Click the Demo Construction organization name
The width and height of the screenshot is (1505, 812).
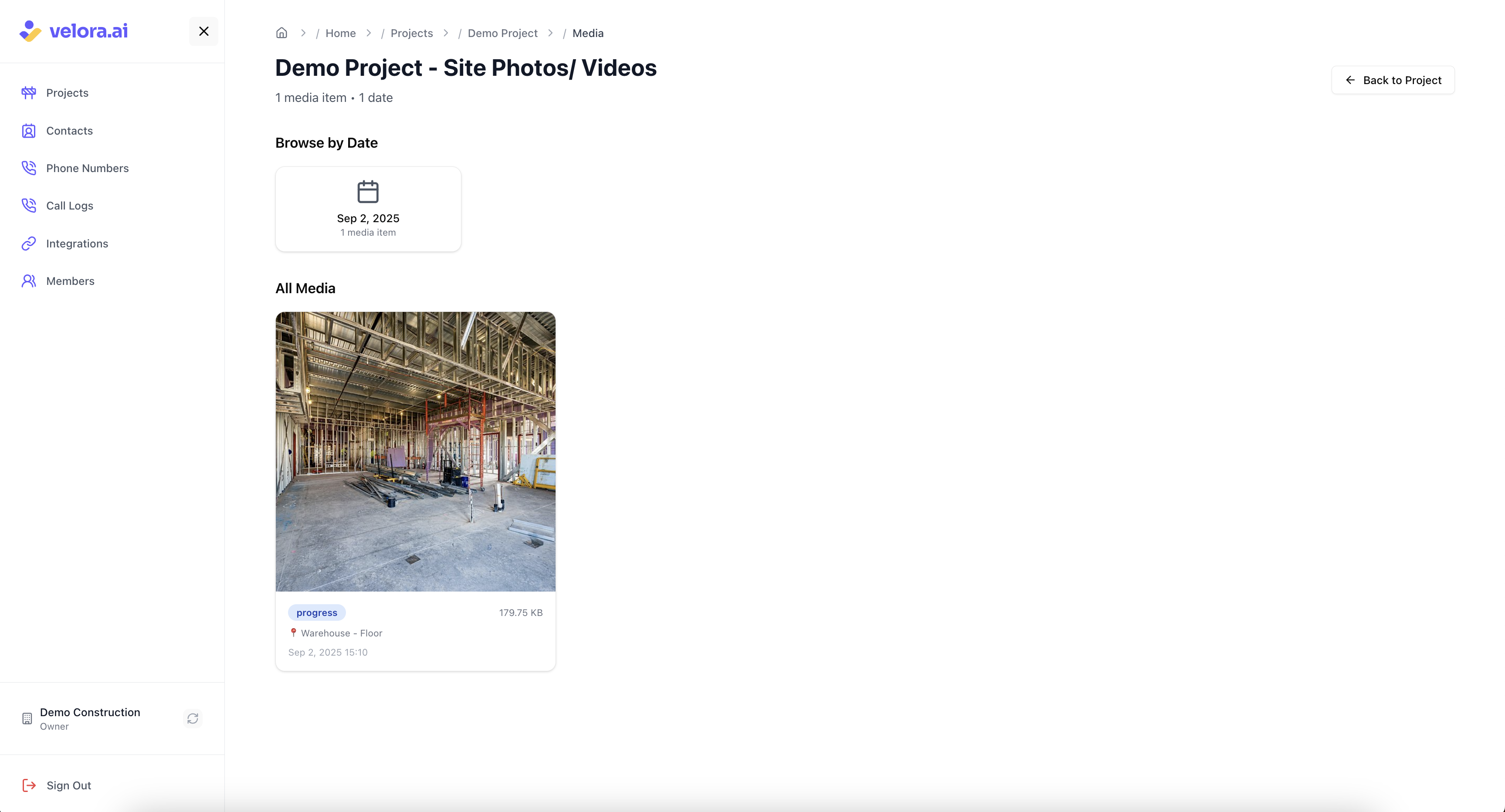(x=90, y=712)
